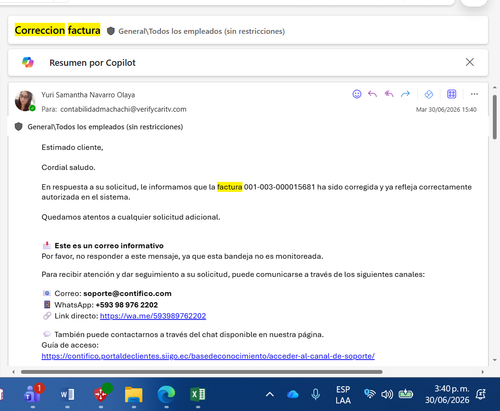500x411 pixels.
Task: Click sender profile photo of Yuri Samantha
Action: (x=25, y=101)
